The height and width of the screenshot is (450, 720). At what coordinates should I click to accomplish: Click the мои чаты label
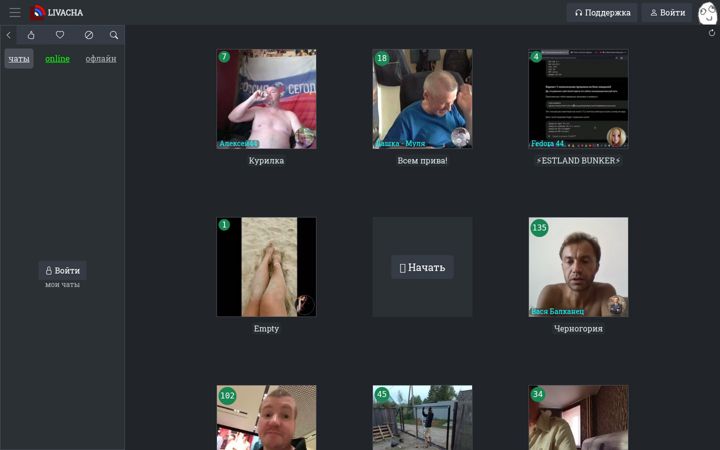[62, 285]
